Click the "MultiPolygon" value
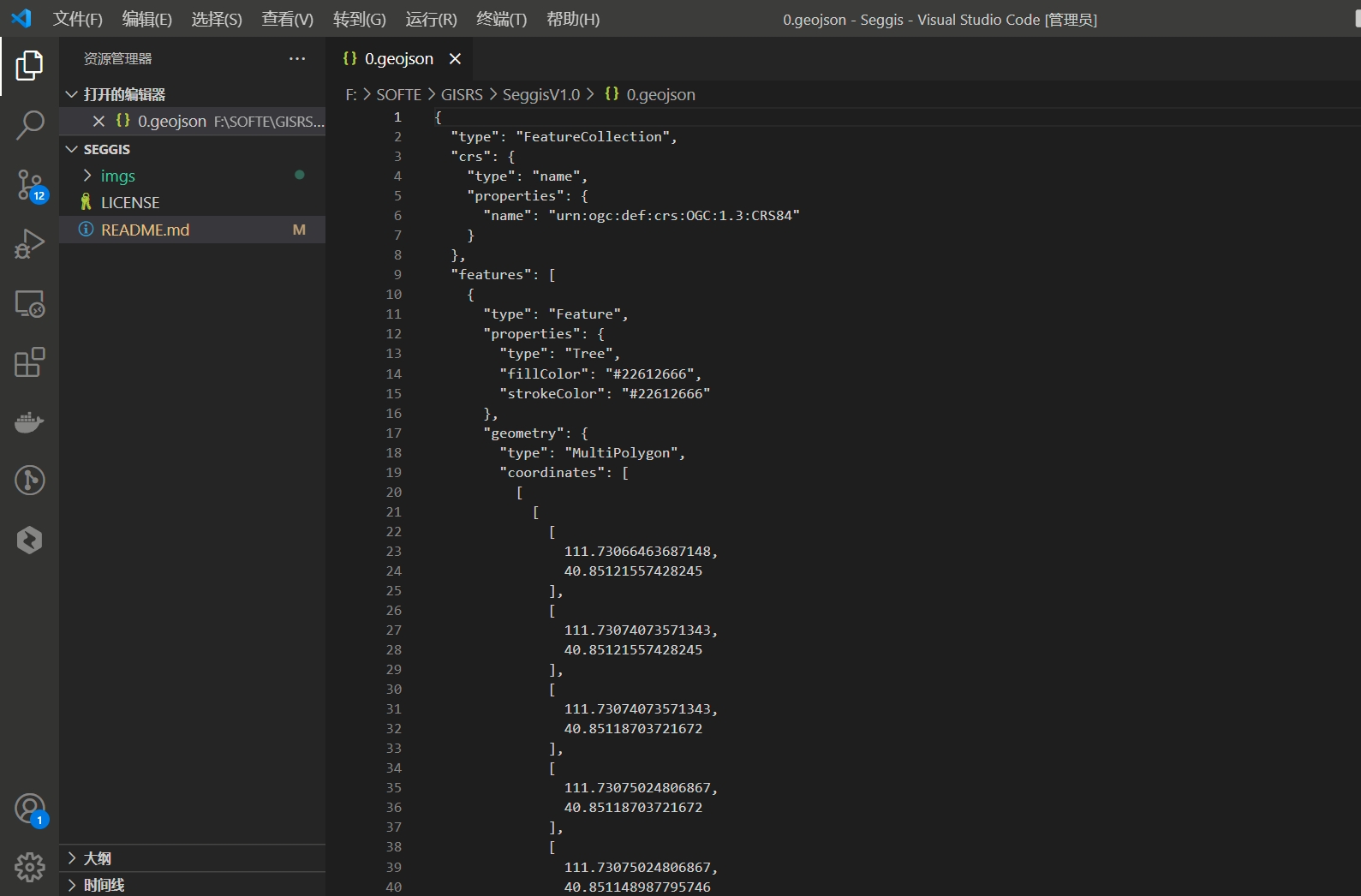Screen dimensions: 1361x896 [622, 452]
